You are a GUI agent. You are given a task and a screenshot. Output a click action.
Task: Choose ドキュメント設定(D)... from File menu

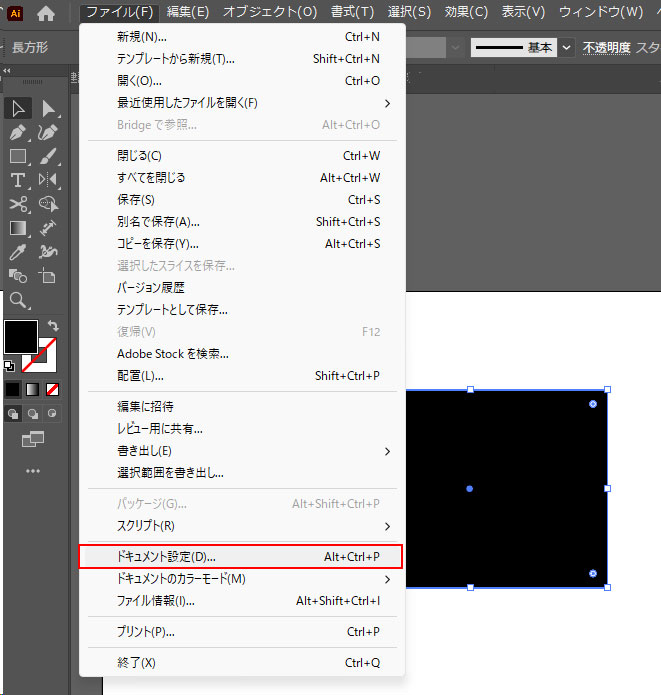click(241, 557)
